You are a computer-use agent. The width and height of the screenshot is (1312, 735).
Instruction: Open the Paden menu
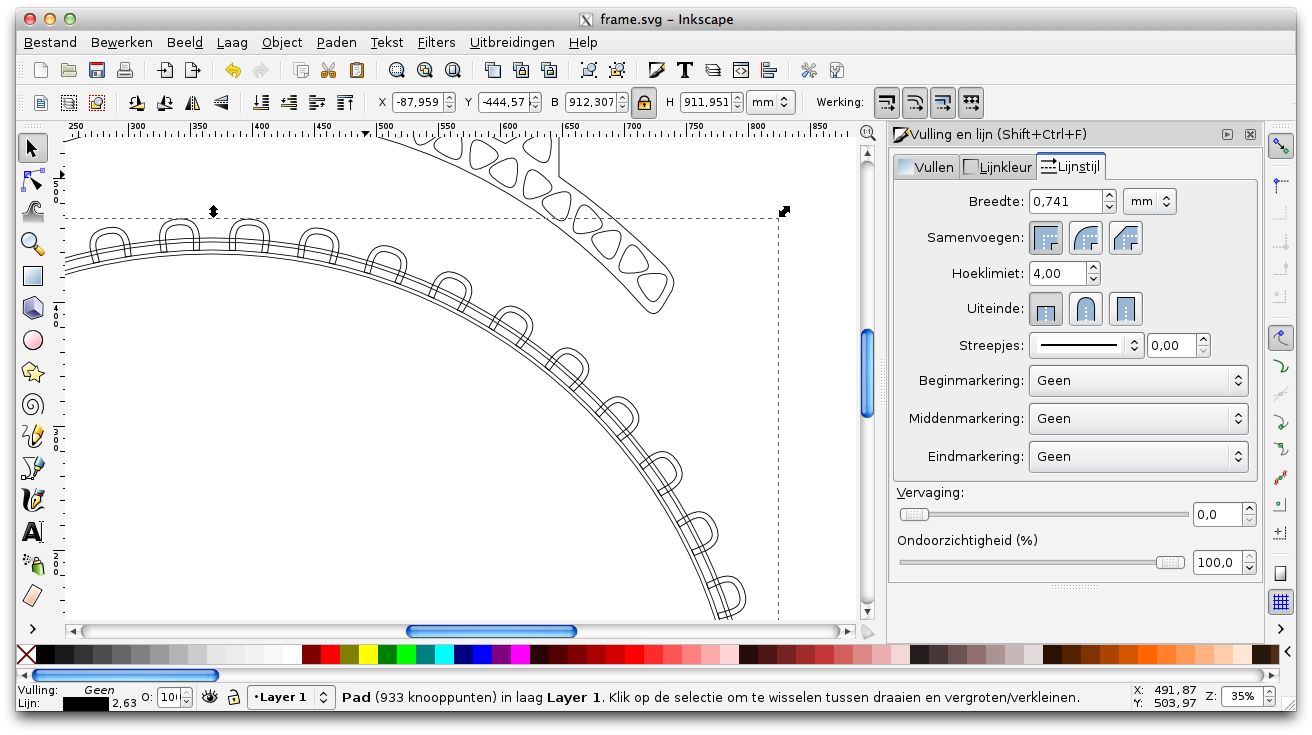(x=336, y=42)
